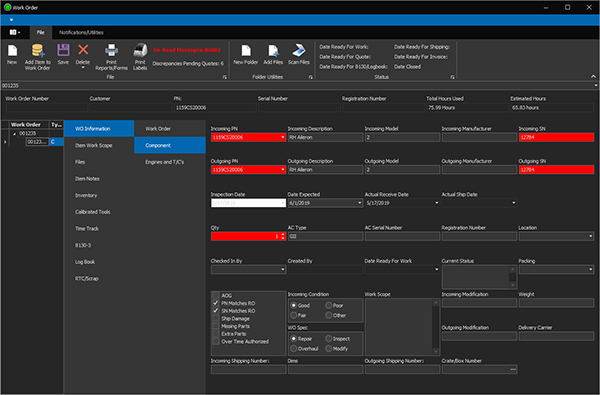Check the Extra Parts box

216,334
